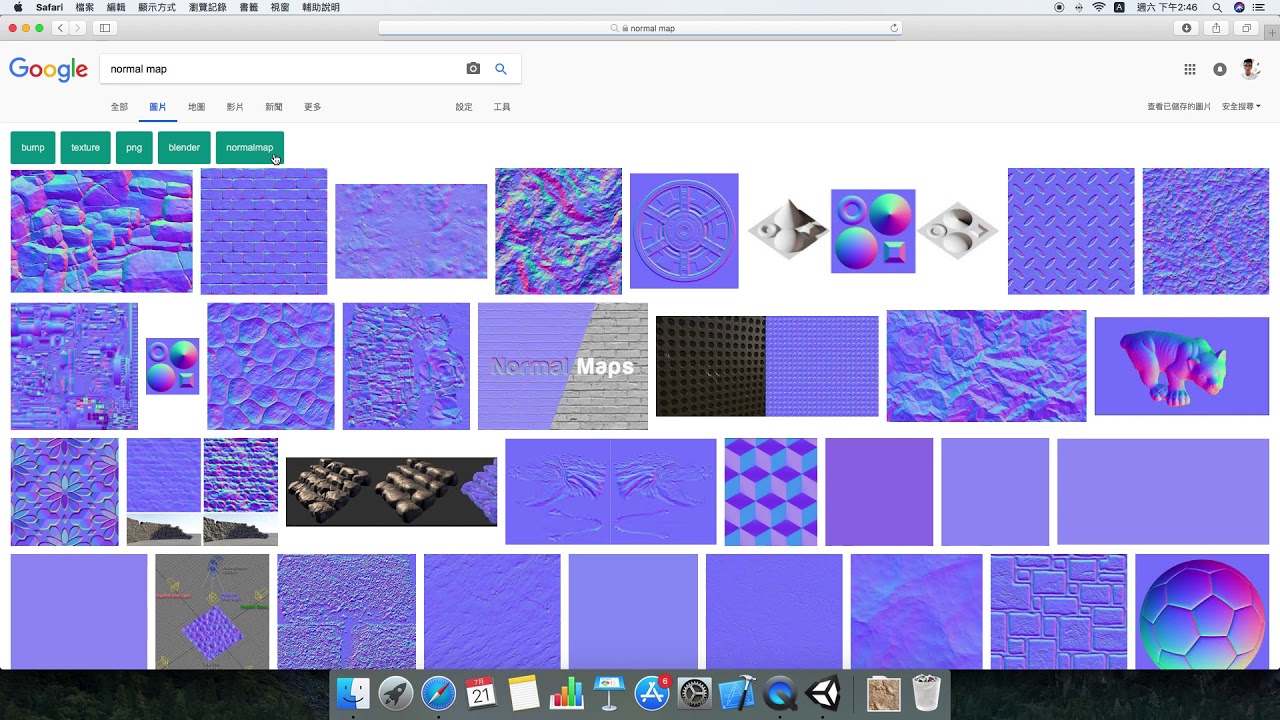
Task: Open the rhino normal map thumbnail
Action: (1182, 366)
